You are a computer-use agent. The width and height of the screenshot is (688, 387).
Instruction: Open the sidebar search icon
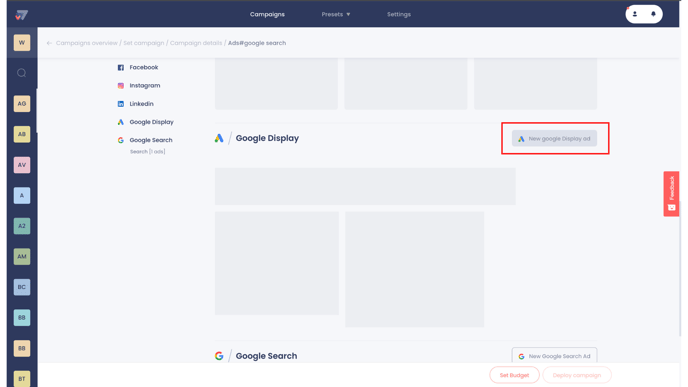click(x=22, y=73)
